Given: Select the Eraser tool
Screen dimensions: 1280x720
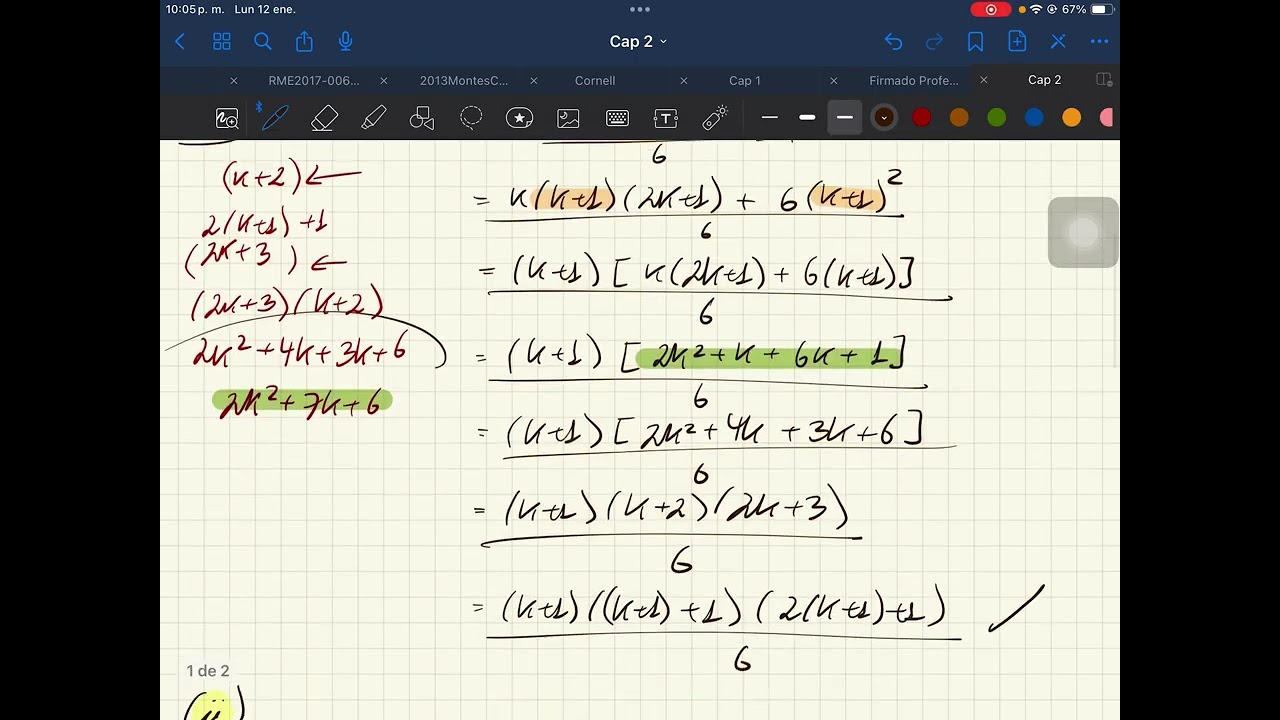Looking at the screenshot, I should coord(324,118).
